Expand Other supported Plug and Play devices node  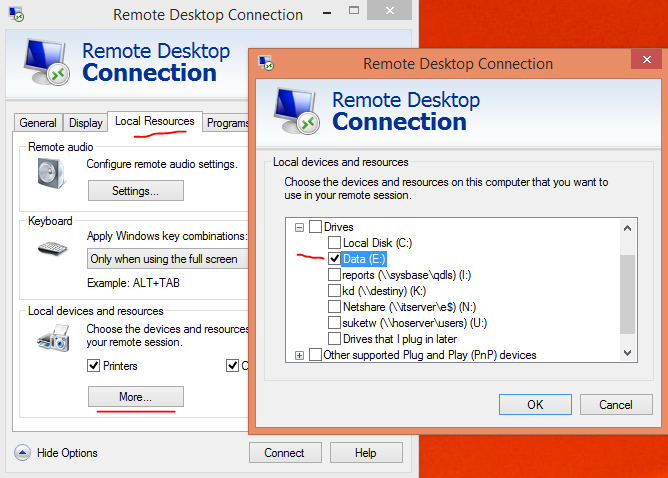tap(299, 355)
